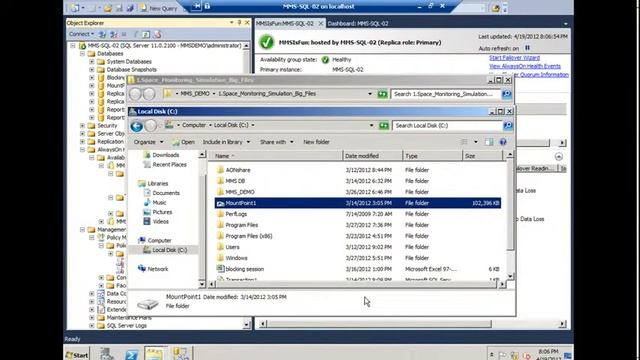
Task: Sort files by Date modified column header
Action: [372, 156]
